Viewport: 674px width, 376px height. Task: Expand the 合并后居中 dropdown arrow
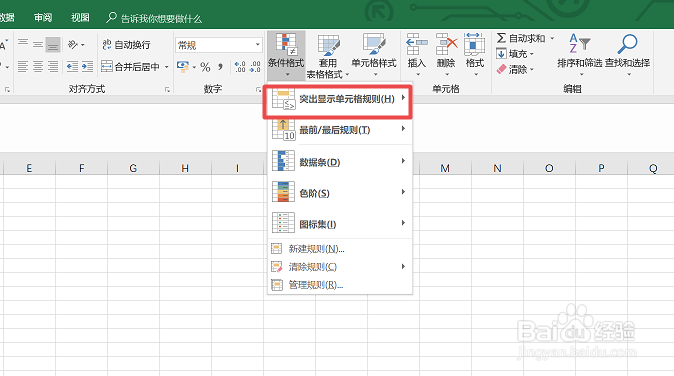coord(166,67)
